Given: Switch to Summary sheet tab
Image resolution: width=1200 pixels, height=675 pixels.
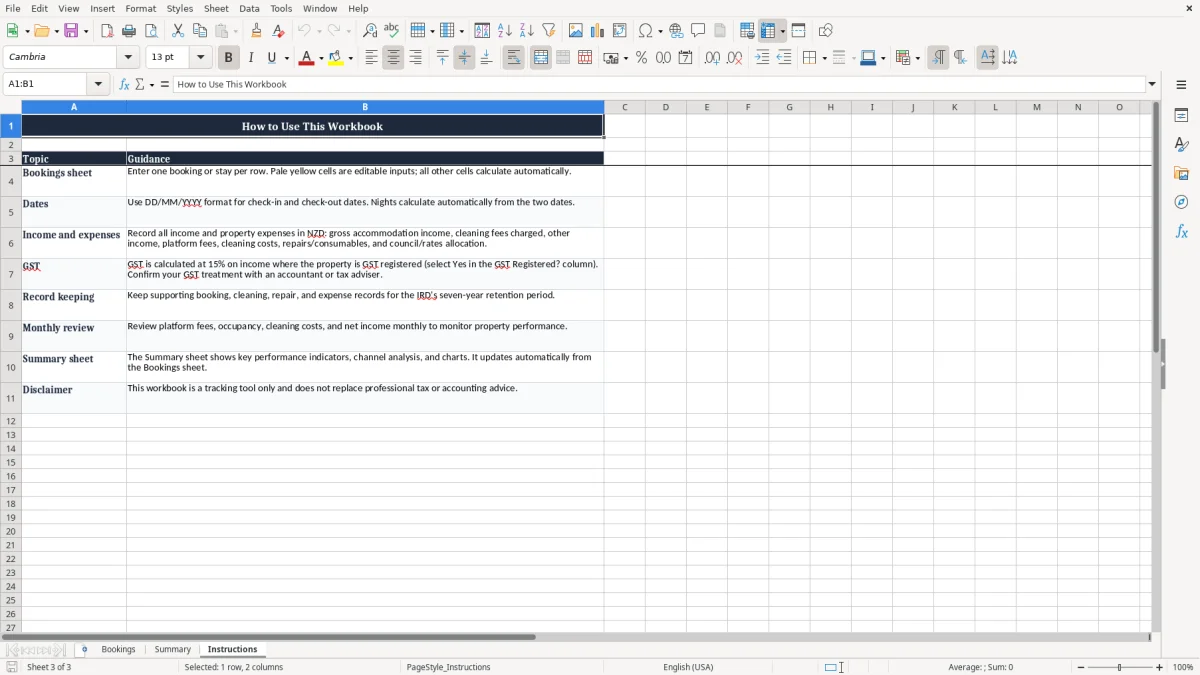Looking at the screenshot, I should pos(172,650).
